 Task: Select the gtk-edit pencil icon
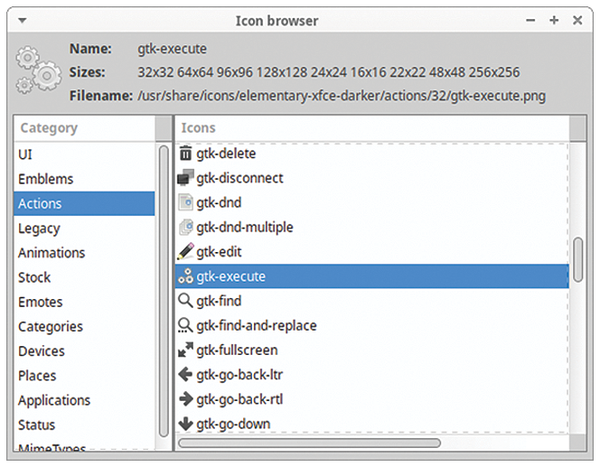(x=185, y=252)
